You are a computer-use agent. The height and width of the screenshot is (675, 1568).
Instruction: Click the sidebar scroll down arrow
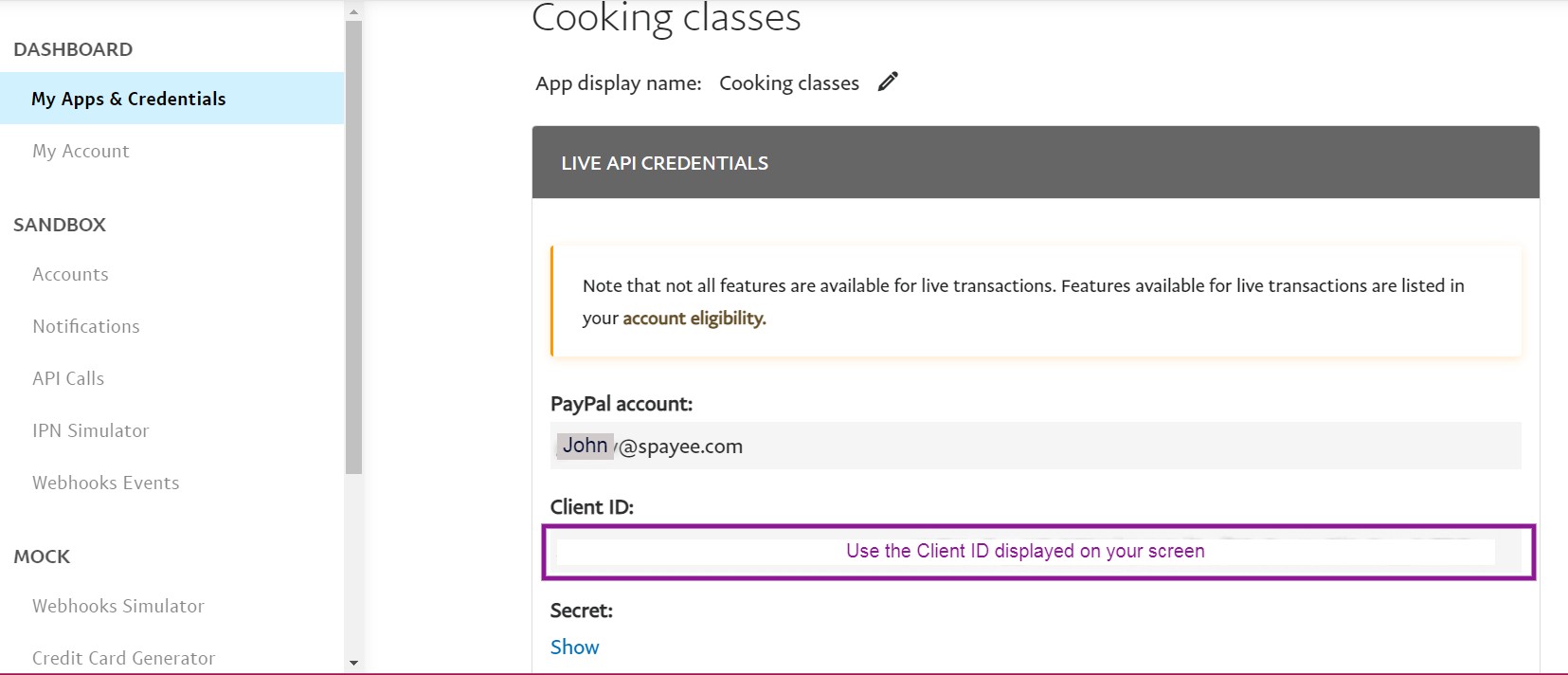[353, 663]
